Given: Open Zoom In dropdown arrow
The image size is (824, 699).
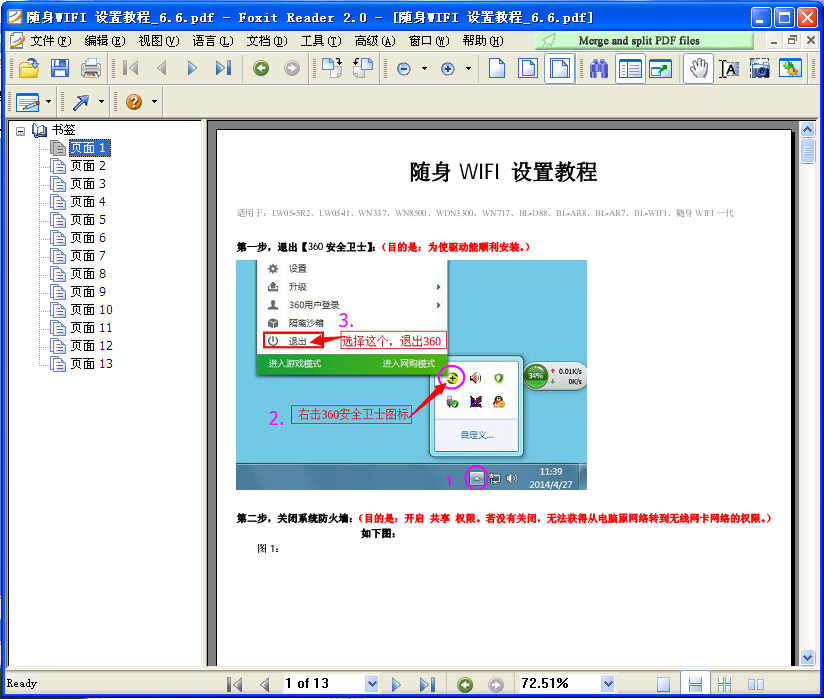Looking at the screenshot, I should tap(468, 69).
